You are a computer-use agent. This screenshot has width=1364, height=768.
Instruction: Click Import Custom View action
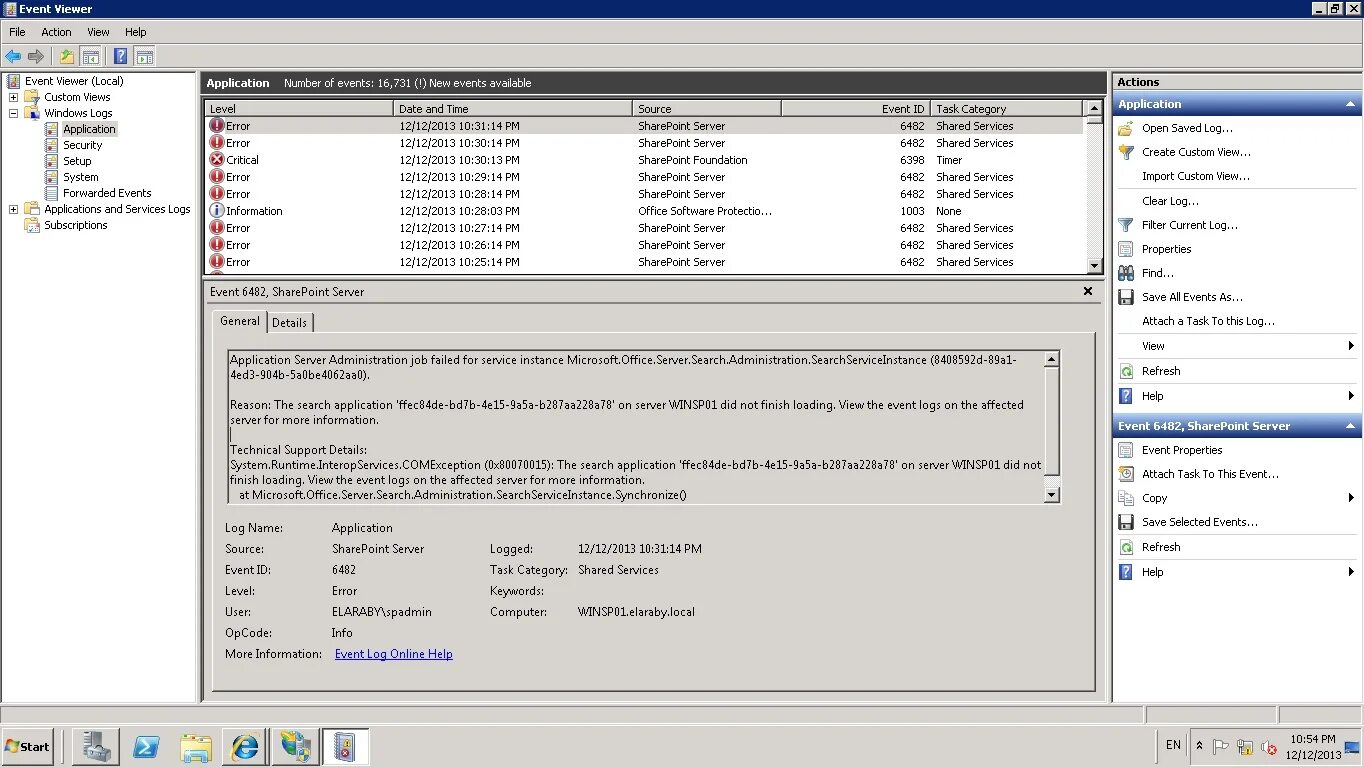click(x=1195, y=176)
